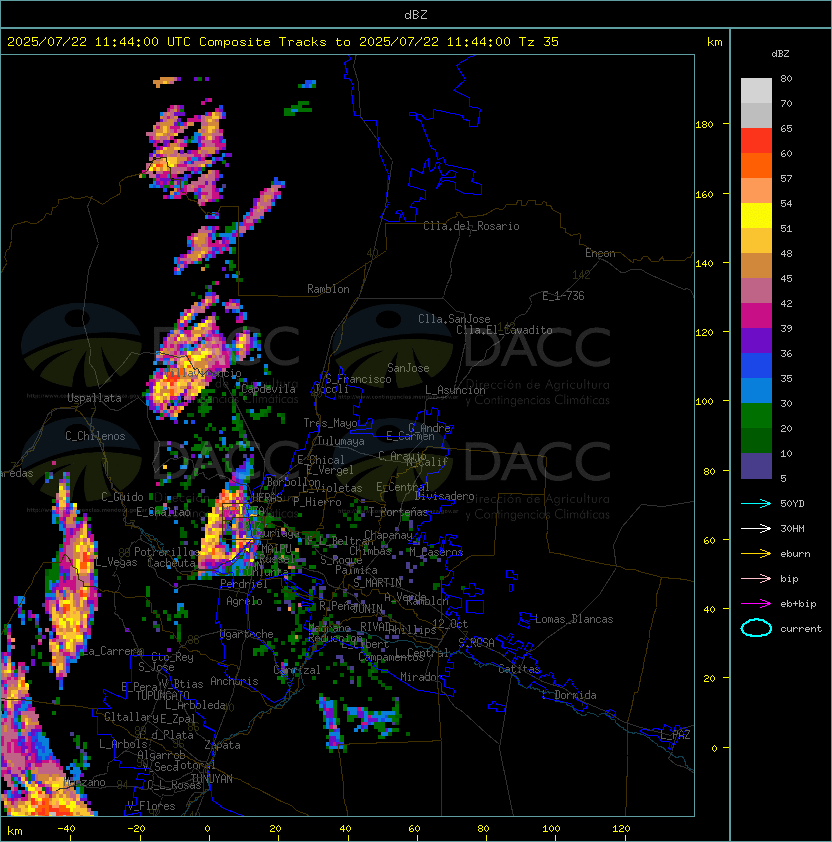Image resolution: width=832 pixels, height=842 pixels.
Task: Click the Ramblon label near top center
Action: click(x=328, y=289)
